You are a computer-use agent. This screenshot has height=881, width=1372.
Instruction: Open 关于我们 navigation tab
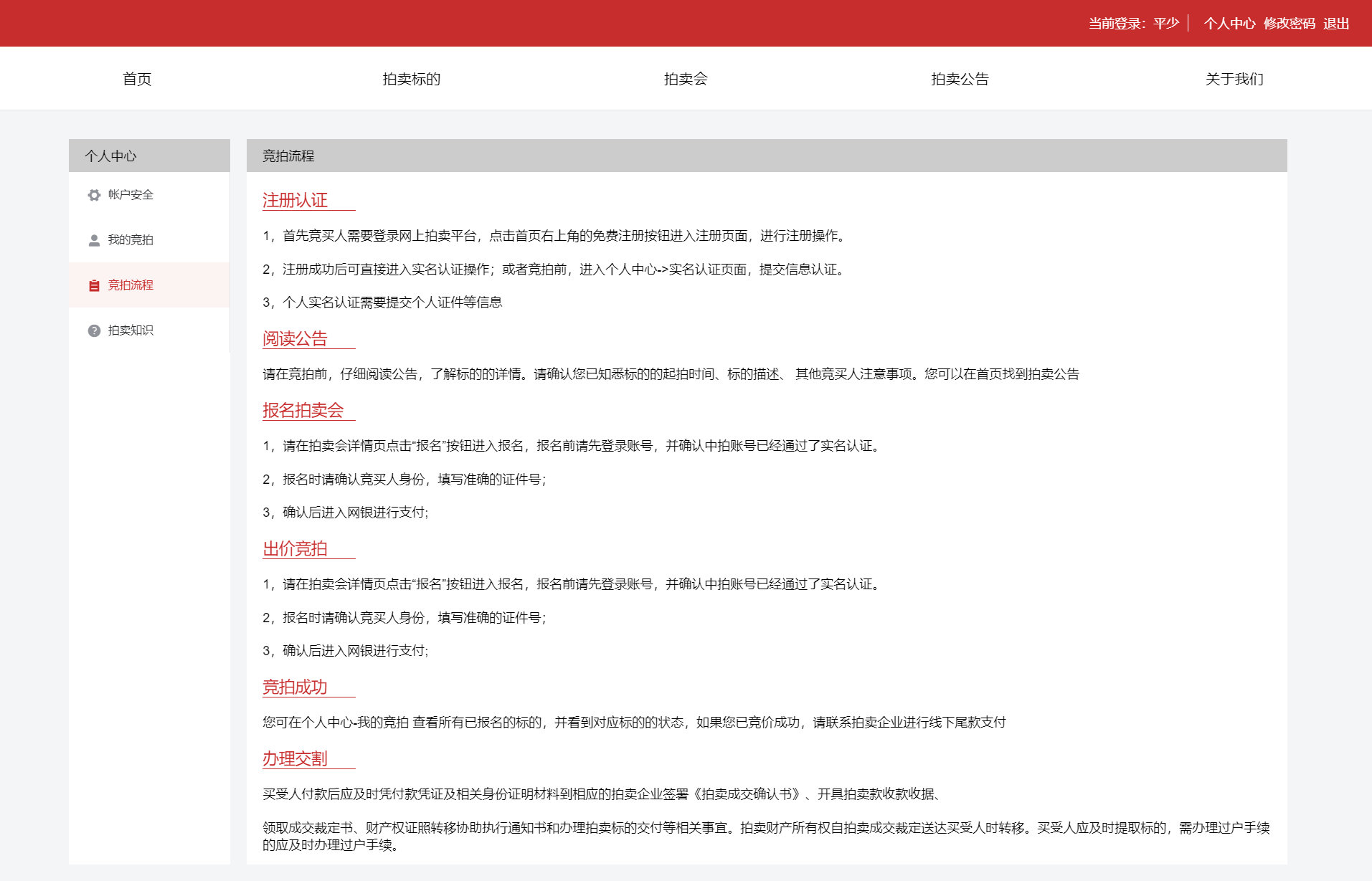1234,79
